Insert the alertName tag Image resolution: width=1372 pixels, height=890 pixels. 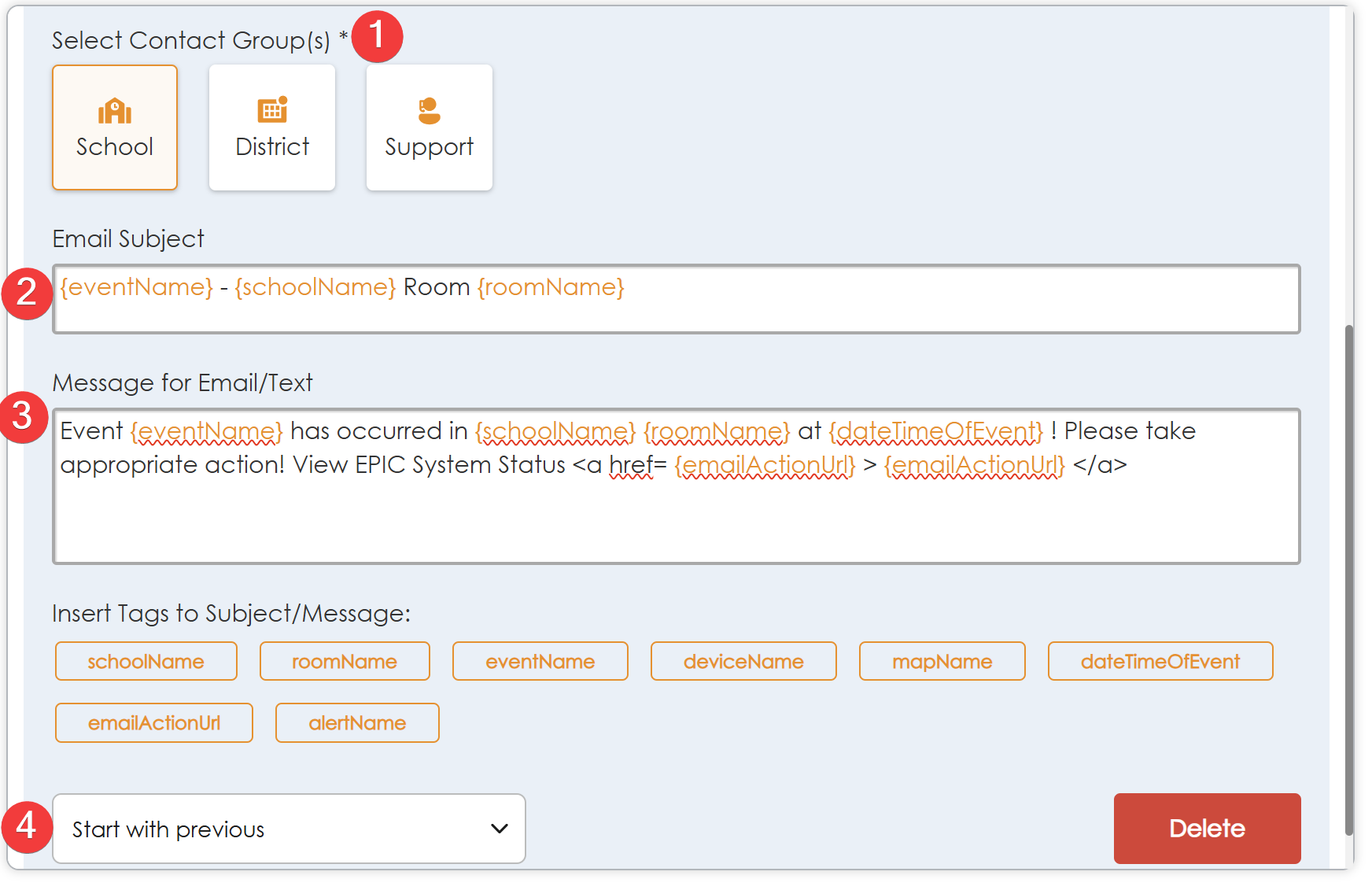point(357,722)
